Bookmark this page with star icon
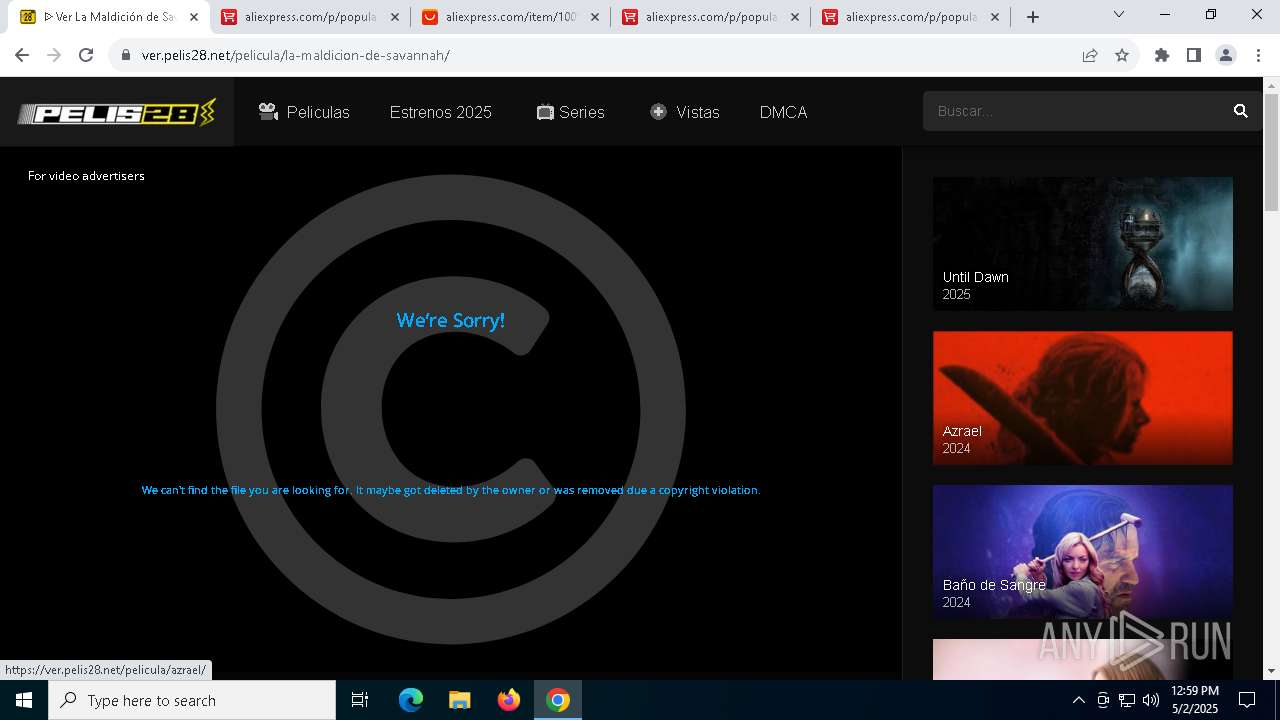Image resolution: width=1280 pixels, height=720 pixels. click(x=1122, y=55)
